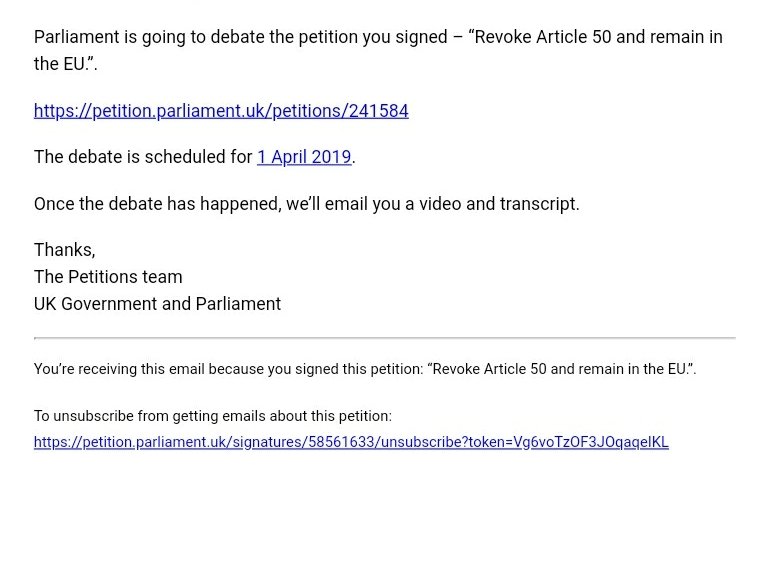Click the "Thanks," sign-off line
The height and width of the screenshot is (571, 767).
[65, 250]
